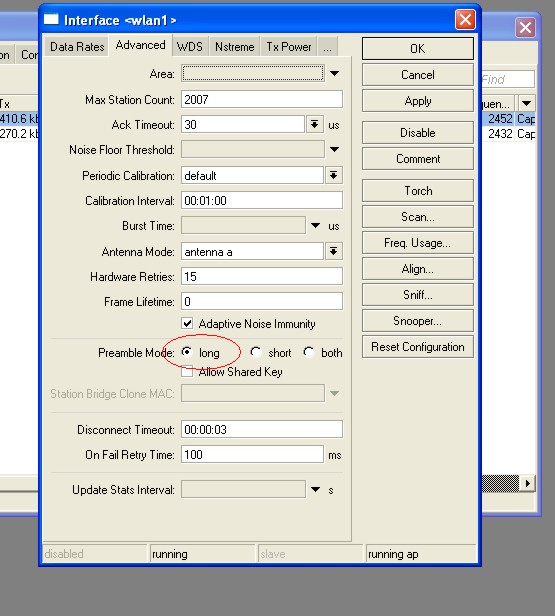Select short preamble mode
This screenshot has width=555, height=616.
(256, 352)
